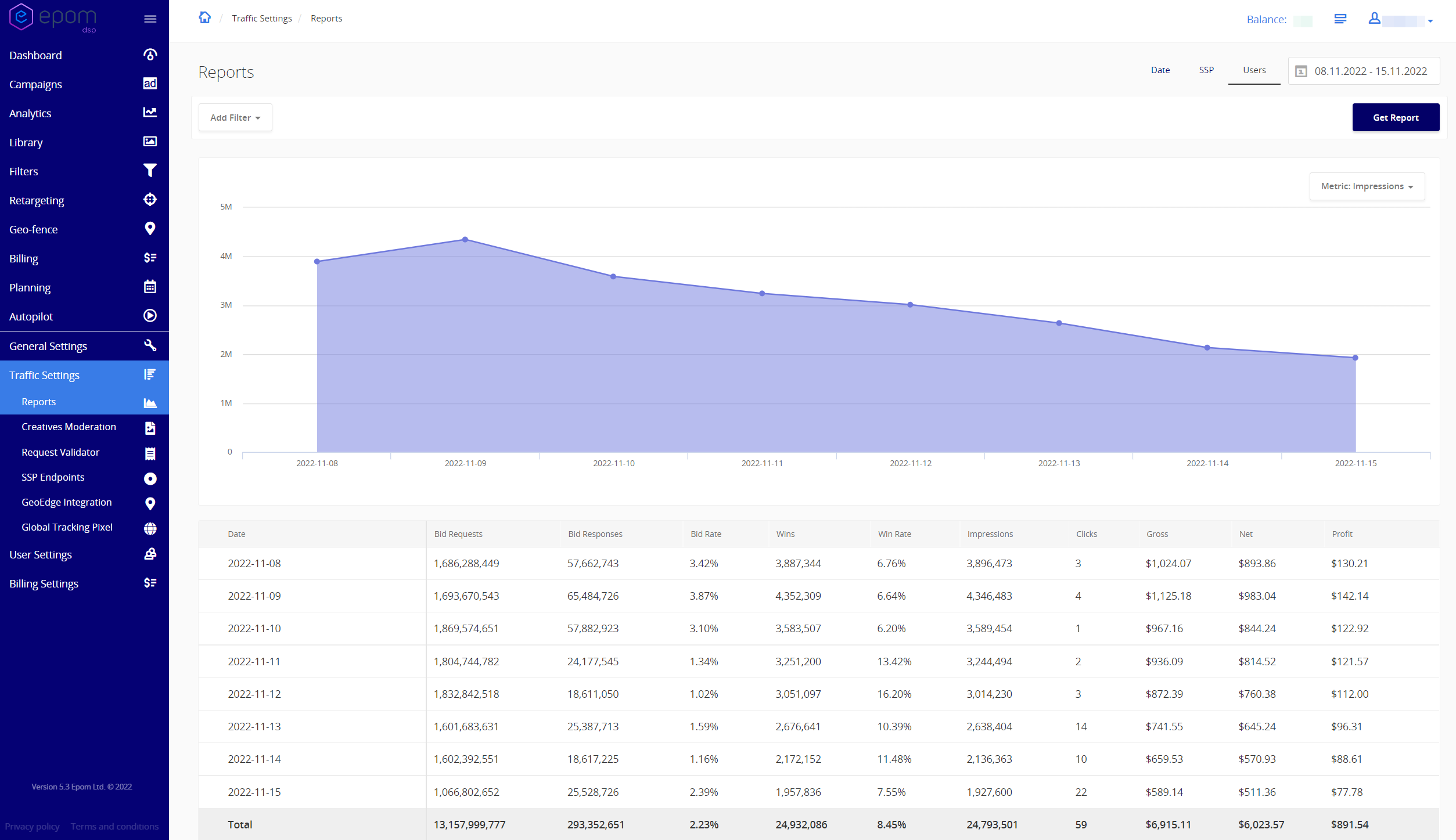Open the Add Filter dropdown
This screenshot has height=840, width=1456.
235,118
